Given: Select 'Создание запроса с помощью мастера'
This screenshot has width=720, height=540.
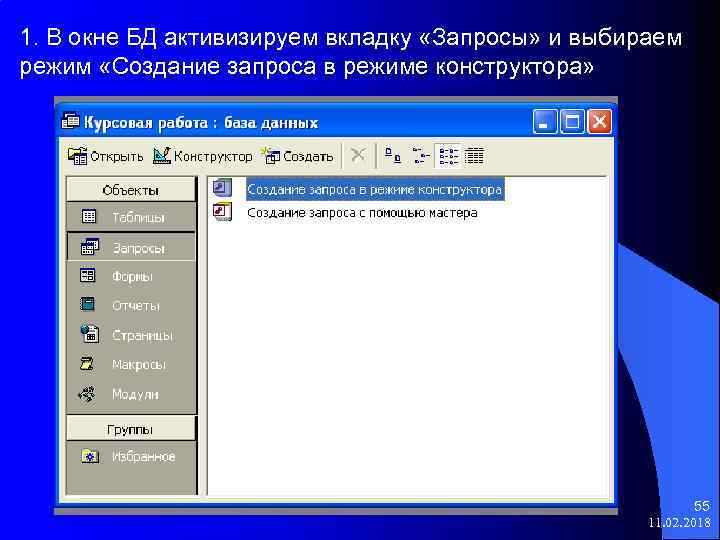Looking at the screenshot, I should (362, 213).
